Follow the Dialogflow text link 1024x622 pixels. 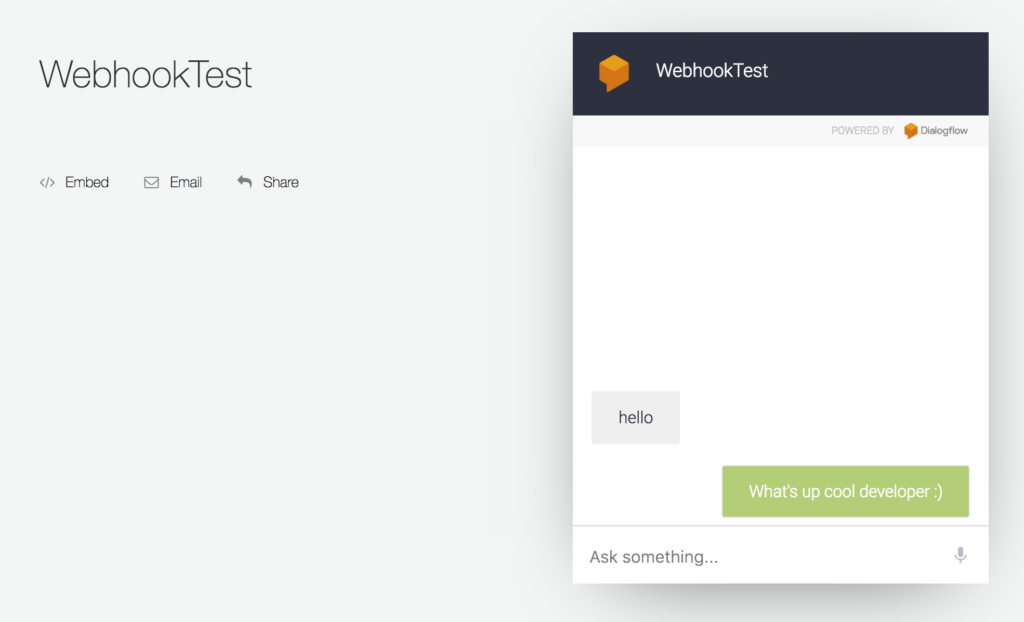click(944, 131)
